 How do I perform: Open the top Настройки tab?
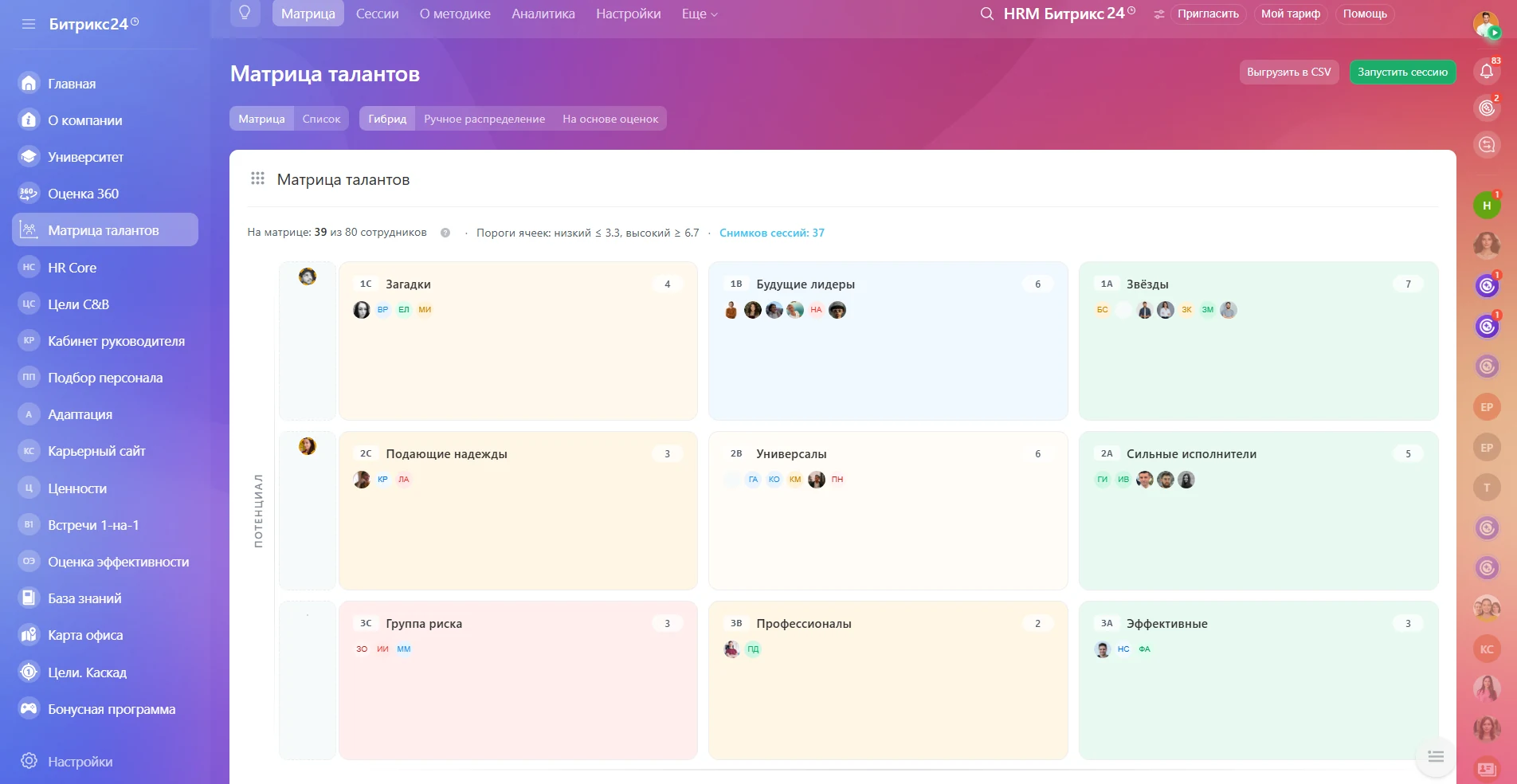pyautogui.click(x=629, y=14)
